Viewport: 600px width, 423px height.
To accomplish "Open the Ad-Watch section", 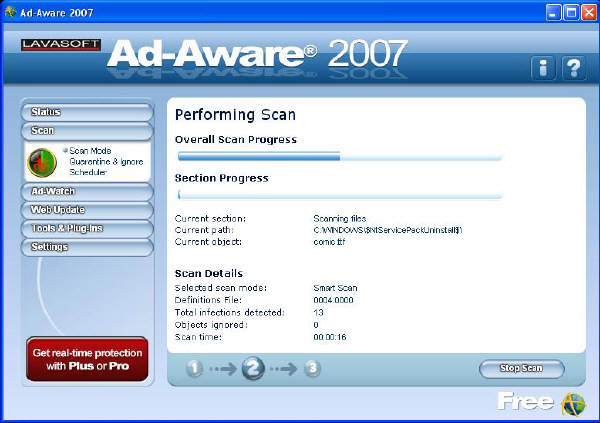I will (87, 191).
